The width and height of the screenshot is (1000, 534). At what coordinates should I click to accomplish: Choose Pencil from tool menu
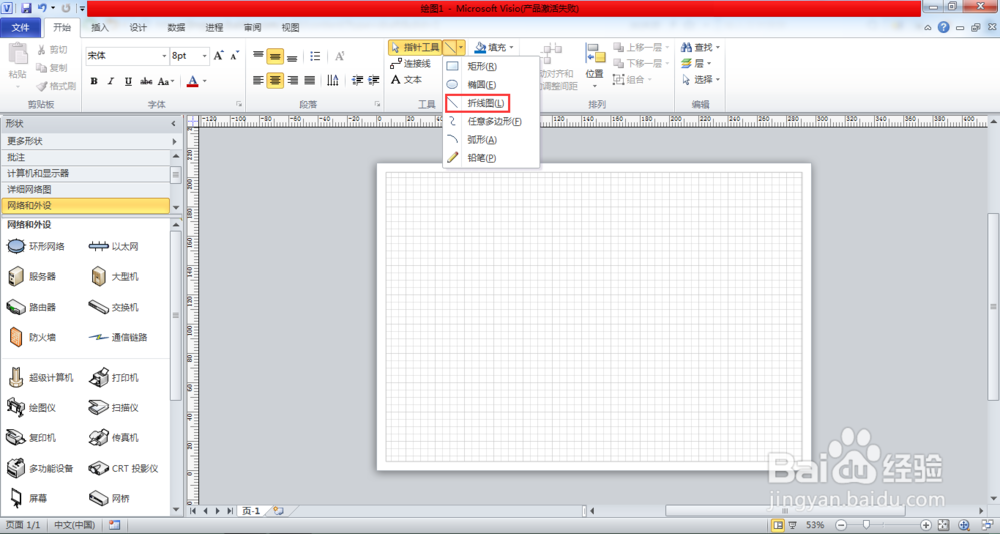pos(491,158)
